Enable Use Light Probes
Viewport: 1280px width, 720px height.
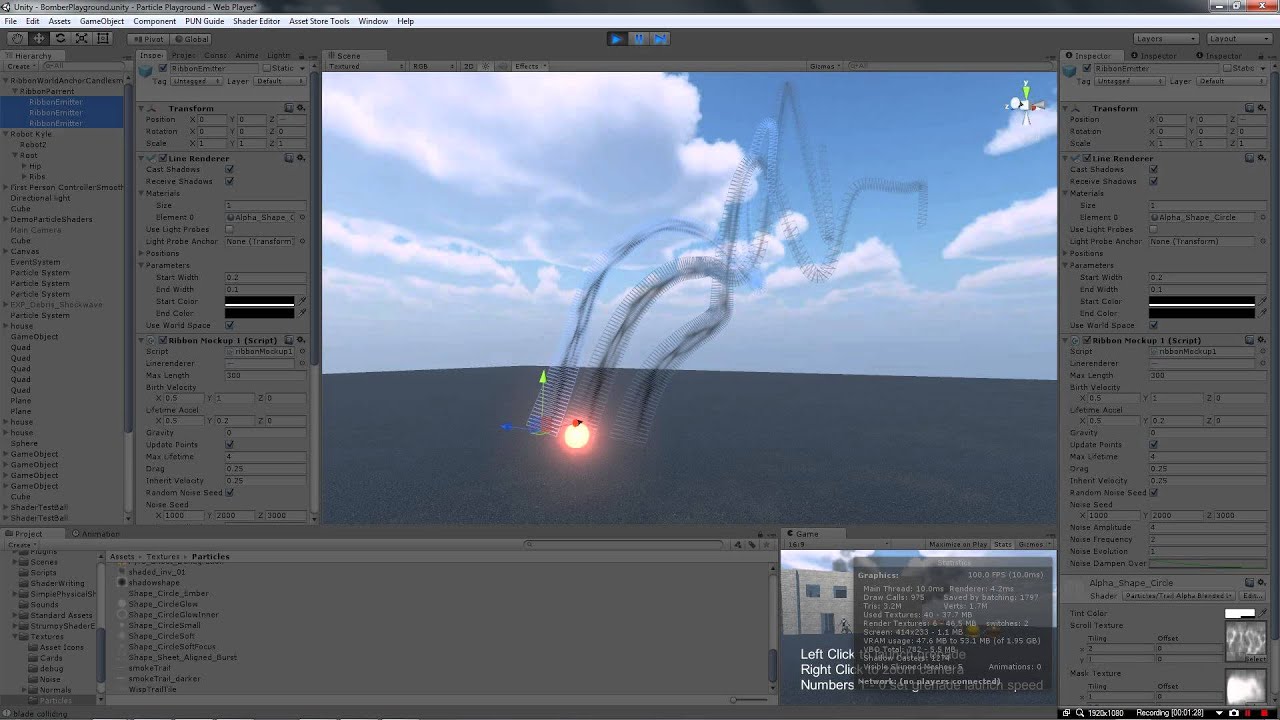230,231
